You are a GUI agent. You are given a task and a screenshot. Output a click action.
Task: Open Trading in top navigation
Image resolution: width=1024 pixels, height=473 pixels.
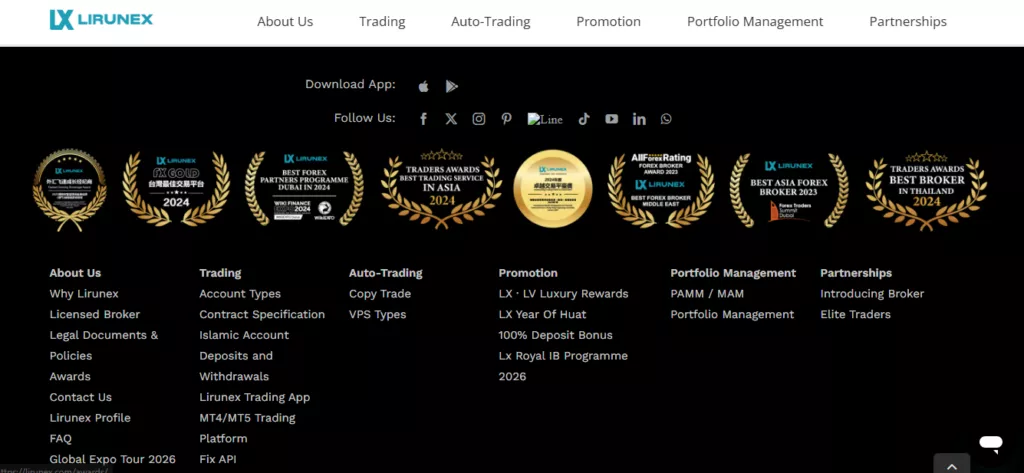click(382, 22)
